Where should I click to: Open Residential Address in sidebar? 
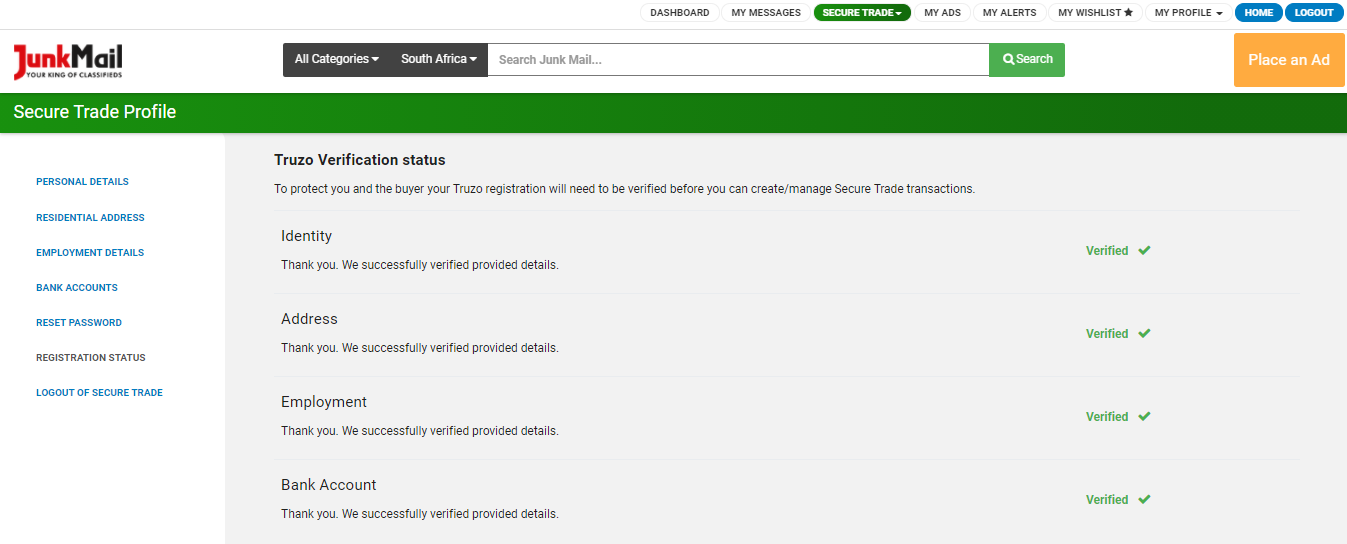(x=90, y=218)
